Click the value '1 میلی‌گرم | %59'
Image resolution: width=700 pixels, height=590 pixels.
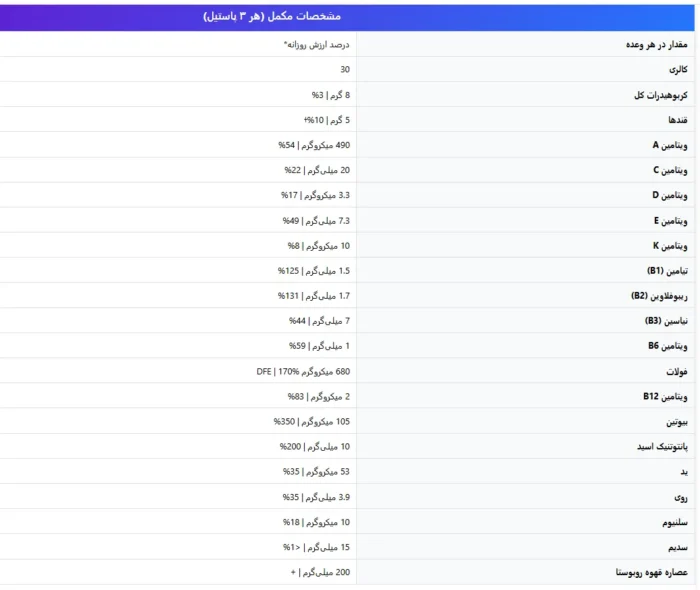pos(319,345)
